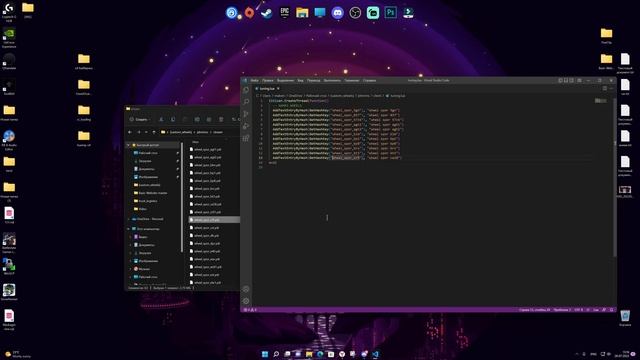Open Source Control view in VS Code
Screen dimensions: 640x360
(x=246, y=113)
